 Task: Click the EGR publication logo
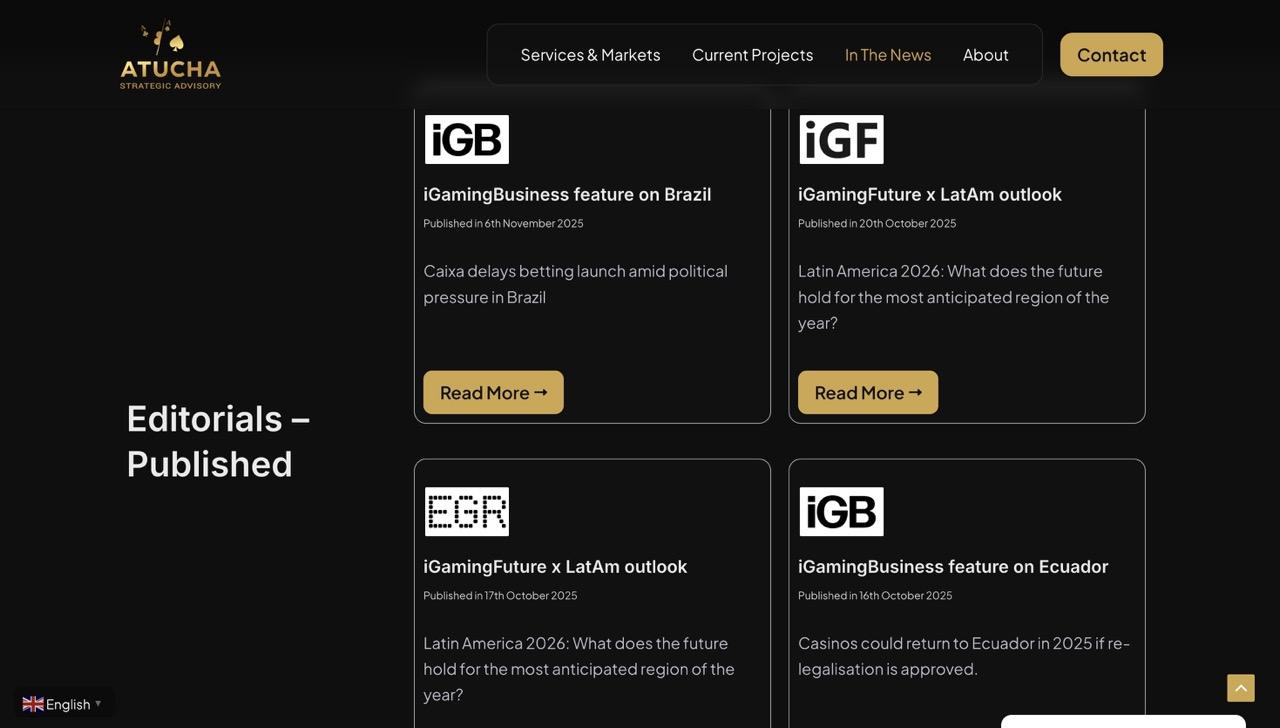(x=467, y=511)
